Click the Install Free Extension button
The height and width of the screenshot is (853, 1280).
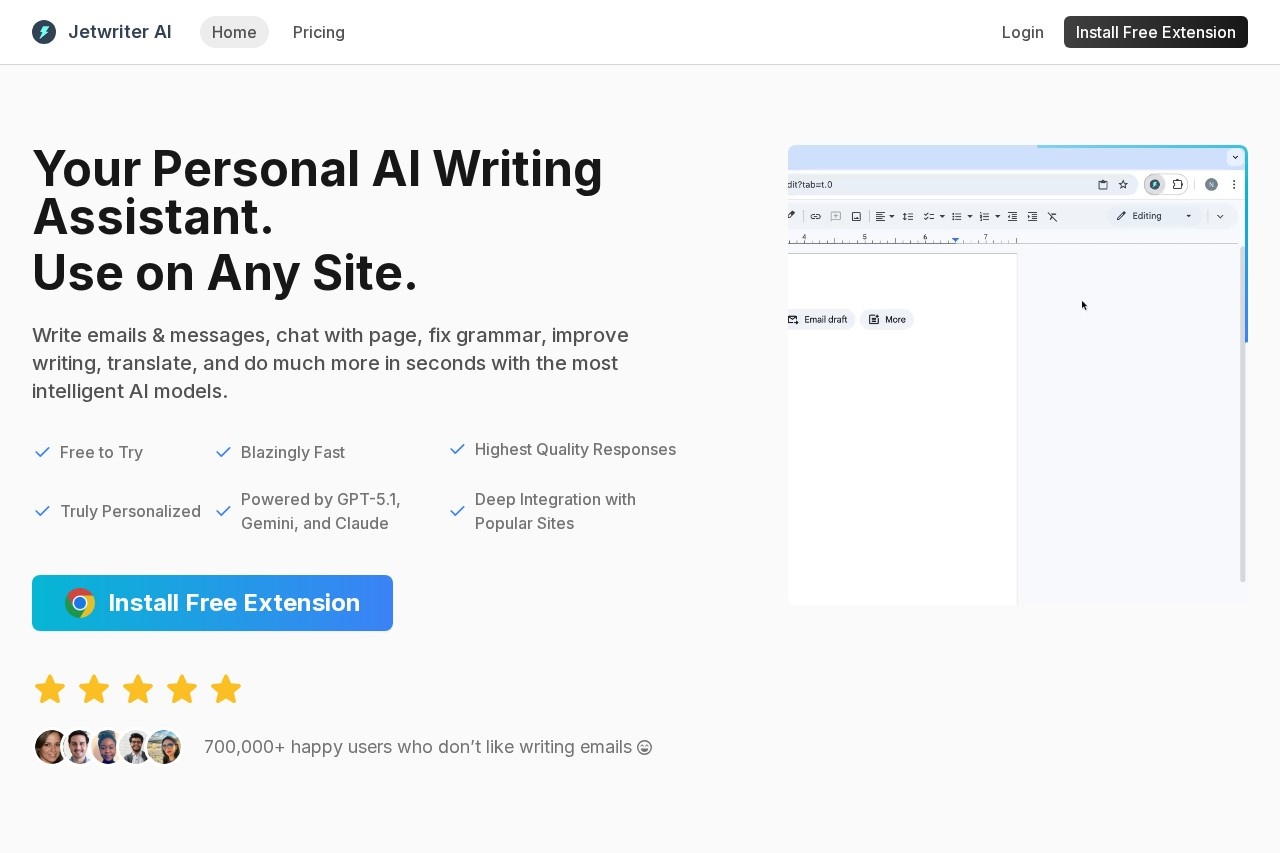(212, 603)
